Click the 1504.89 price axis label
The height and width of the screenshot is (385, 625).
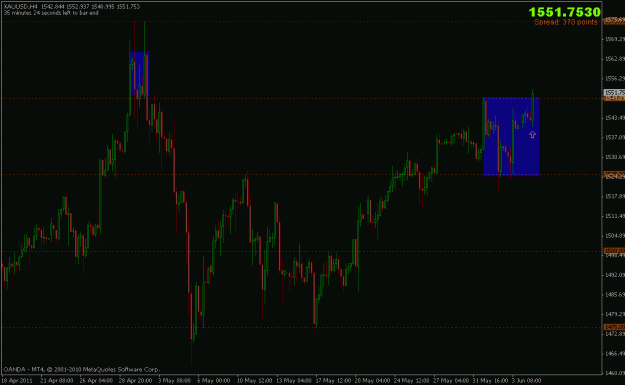(x=615, y=236)
